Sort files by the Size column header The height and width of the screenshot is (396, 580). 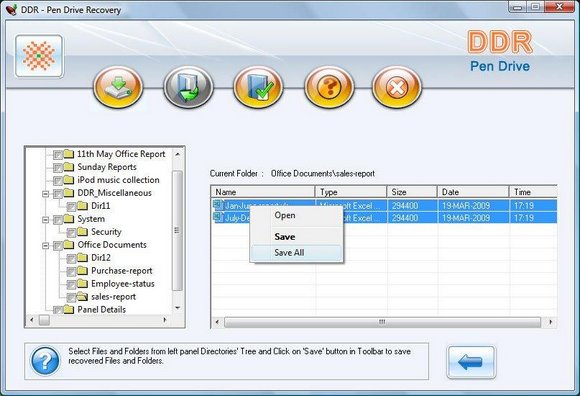click(412, 192)
